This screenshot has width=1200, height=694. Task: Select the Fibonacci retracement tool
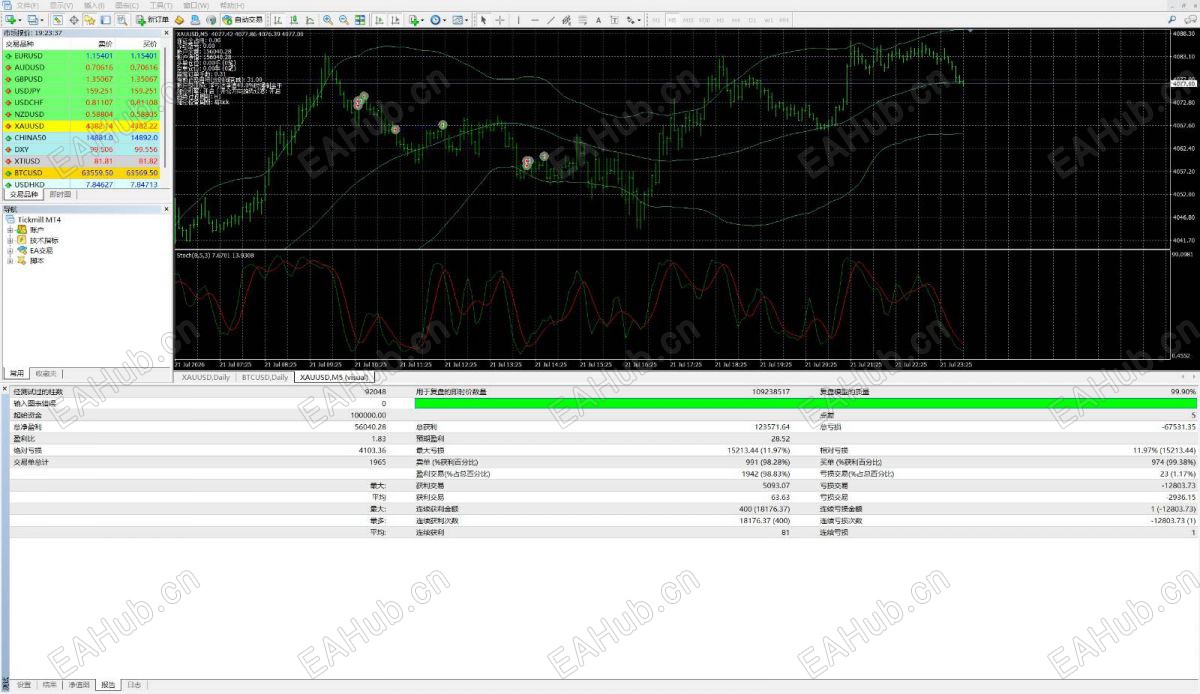tap(582, 20)
